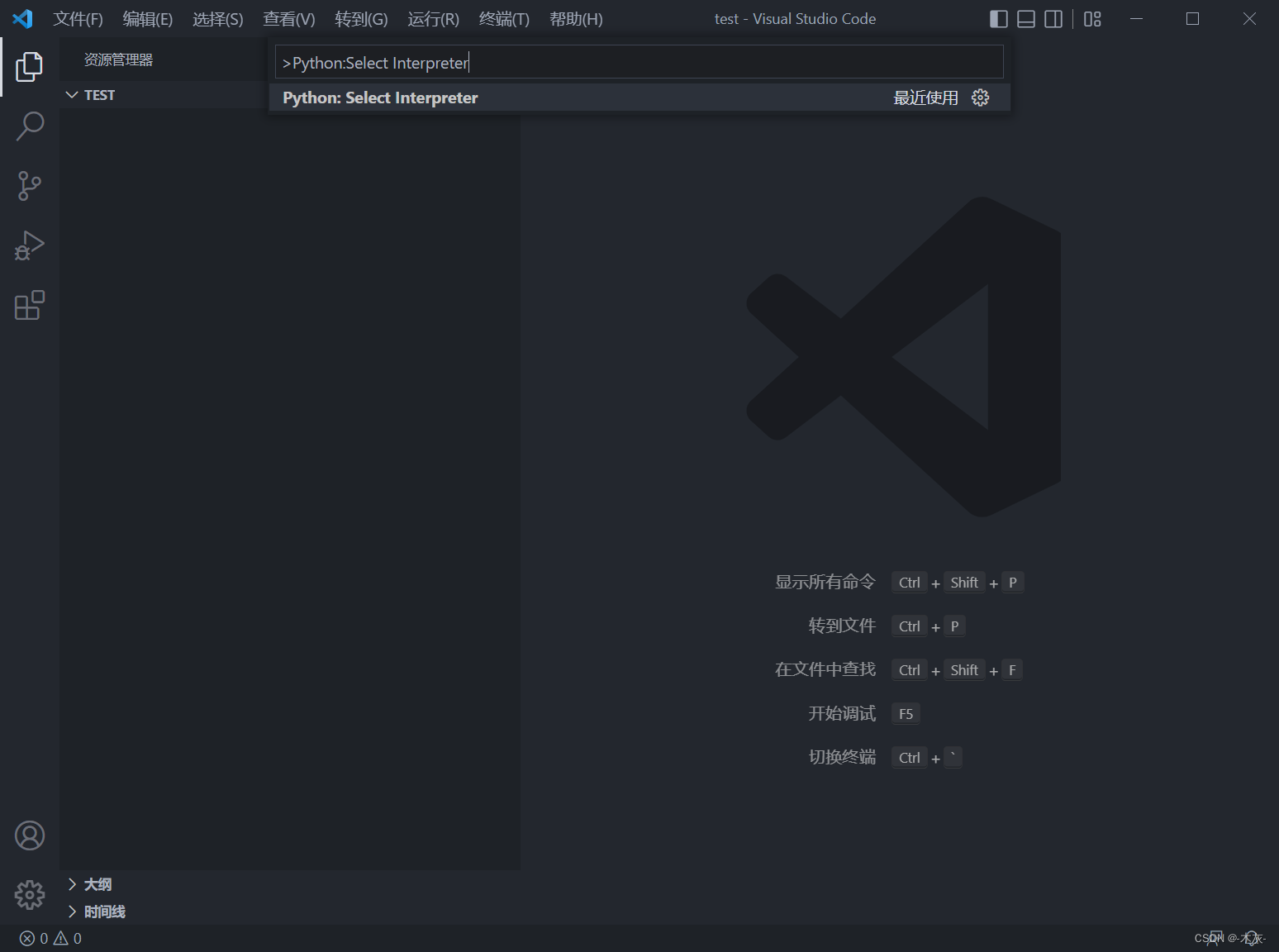Open the 编辑(E) menu

coord(148,19)
